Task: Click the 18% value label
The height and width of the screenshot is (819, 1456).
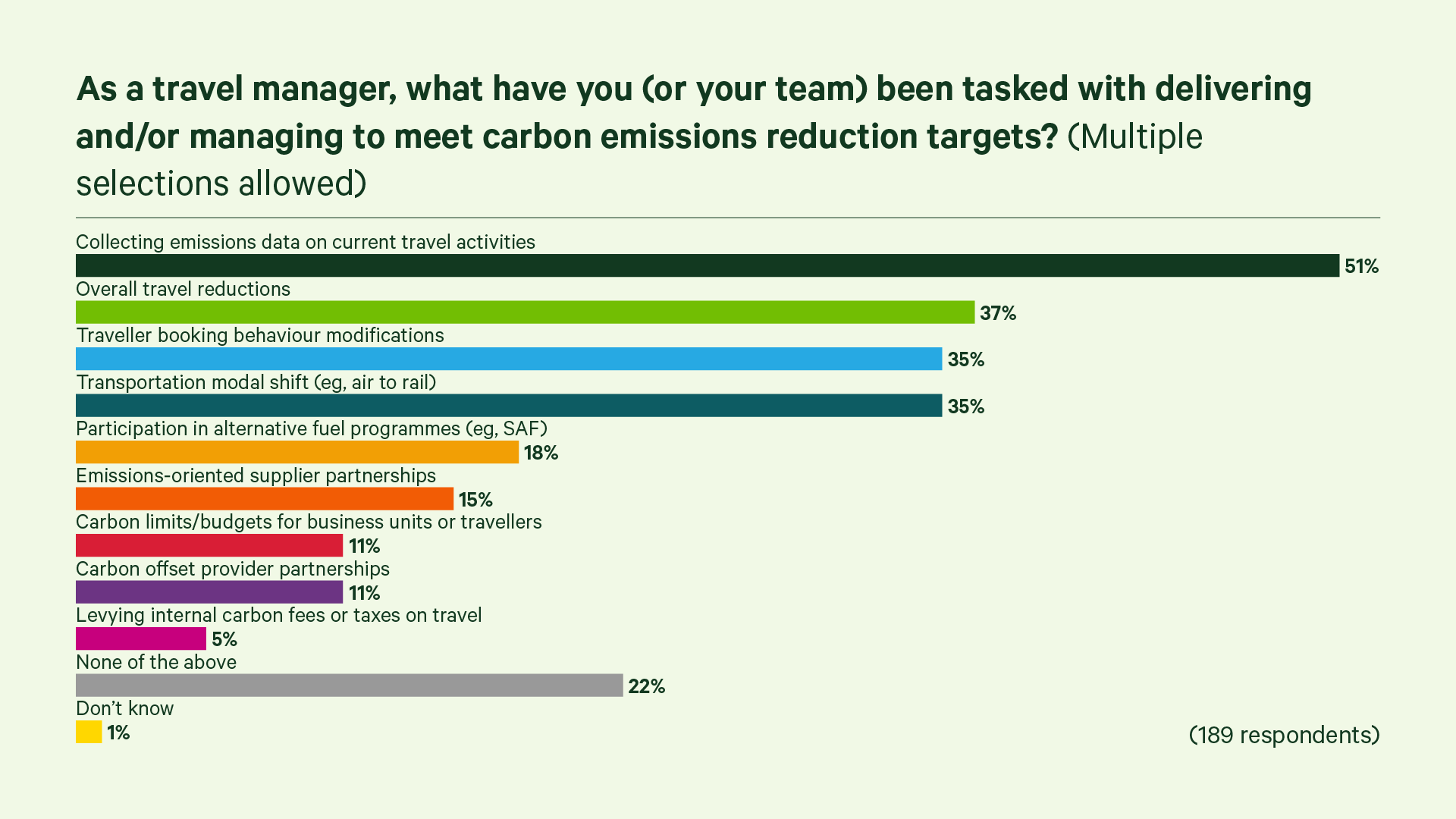Action: (x=541, y=453)
